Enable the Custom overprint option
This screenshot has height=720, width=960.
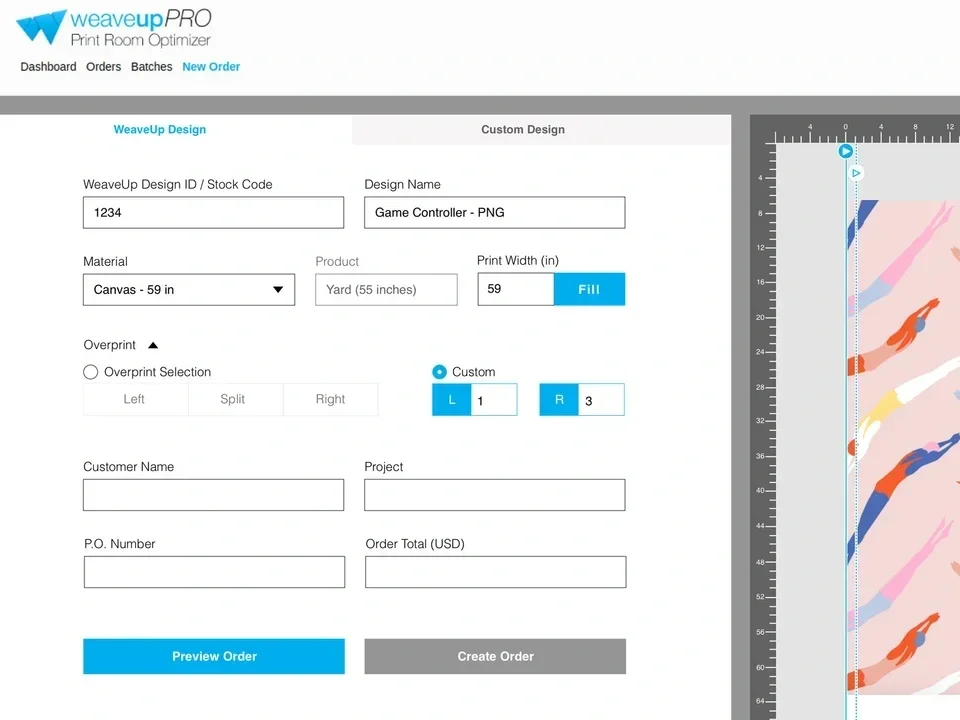click(x=439, y=371)
